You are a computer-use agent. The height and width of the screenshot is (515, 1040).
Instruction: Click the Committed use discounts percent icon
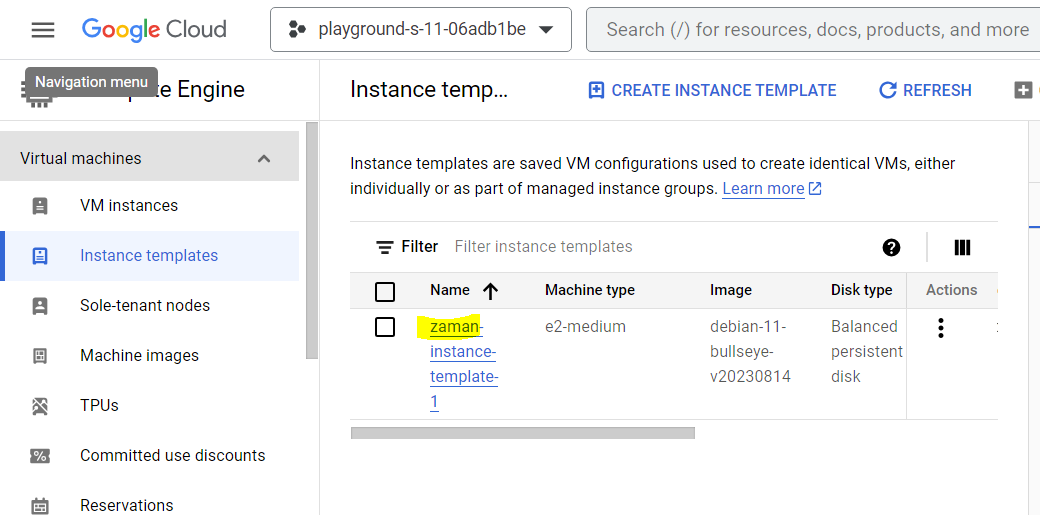(40, 456)
